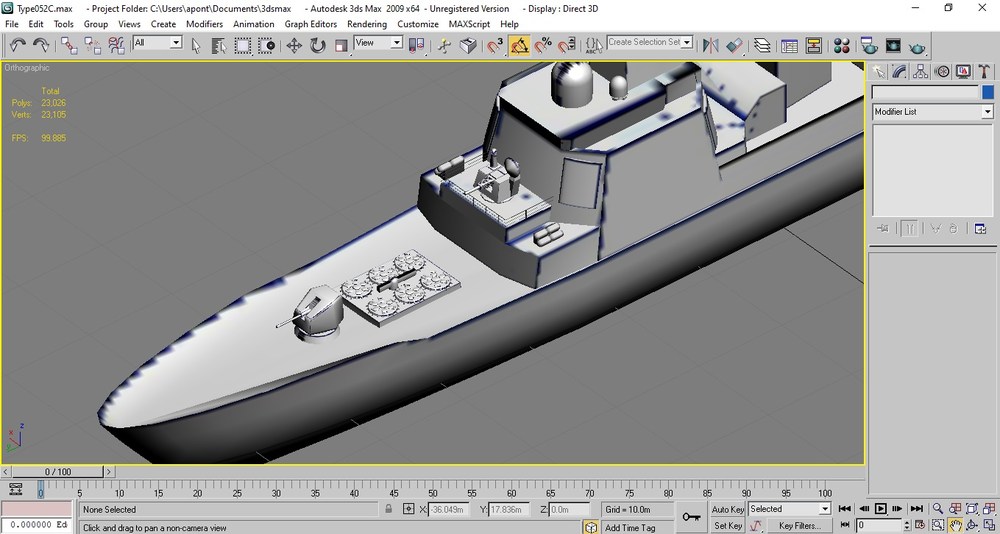This screenshot has height=534, width=1000.
Task: Activate the Select and Scale tool
Action: pos(341,45)
